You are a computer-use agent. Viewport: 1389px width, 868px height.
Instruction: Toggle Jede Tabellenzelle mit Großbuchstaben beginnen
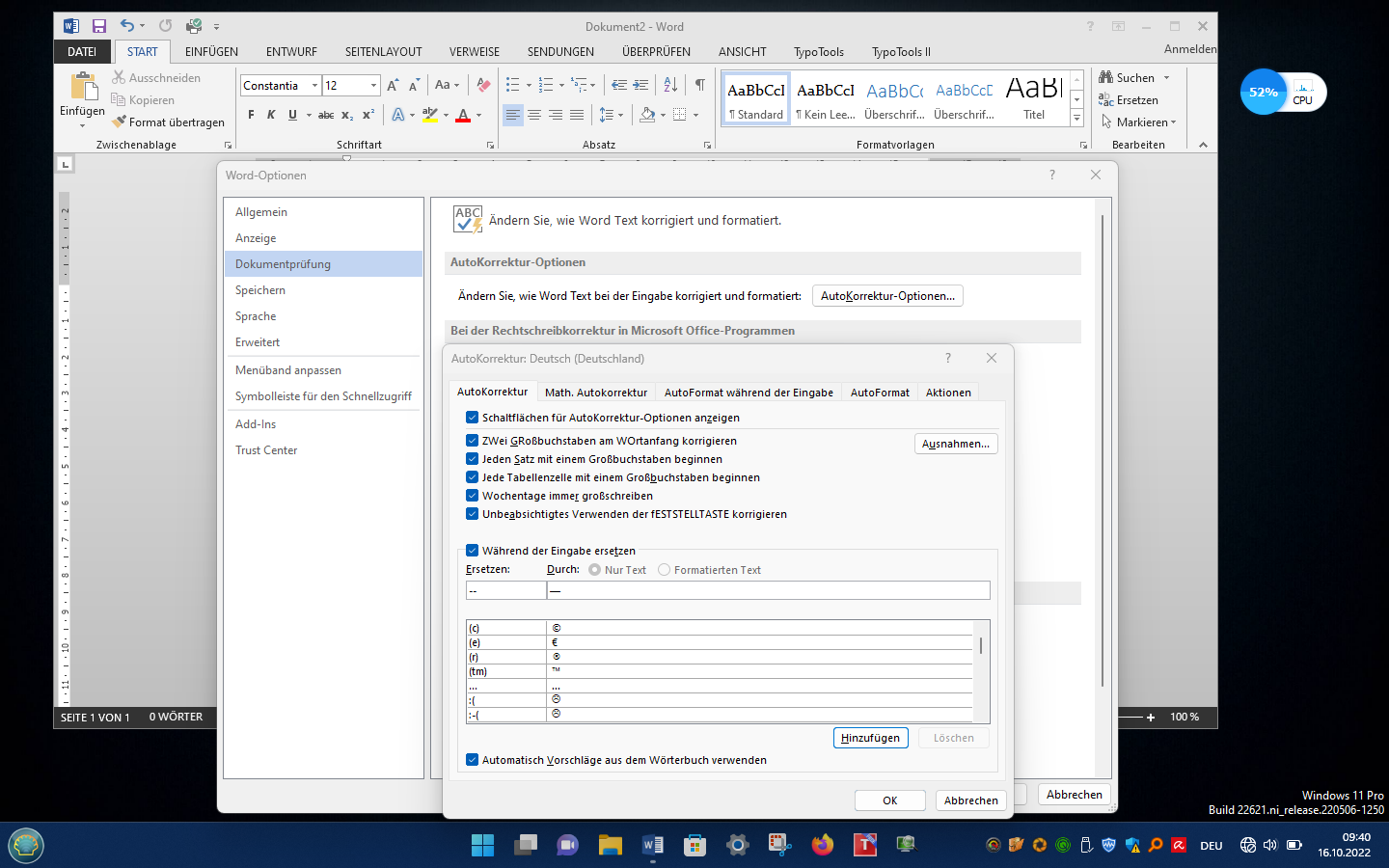(x=472, y=477)
